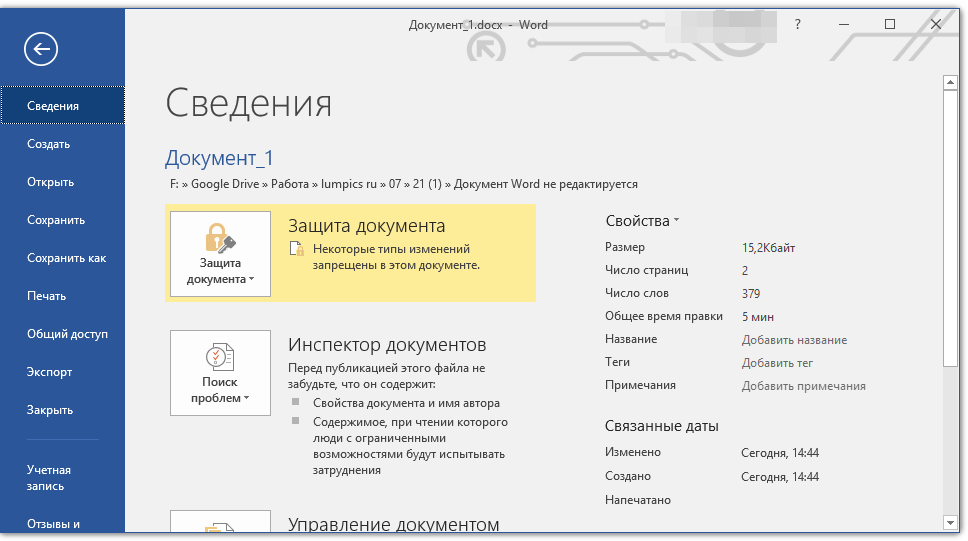Click Сохранить in the backstage menu
Screen dimensions: 968x541
pyautogui.click(x=56, y=220)
